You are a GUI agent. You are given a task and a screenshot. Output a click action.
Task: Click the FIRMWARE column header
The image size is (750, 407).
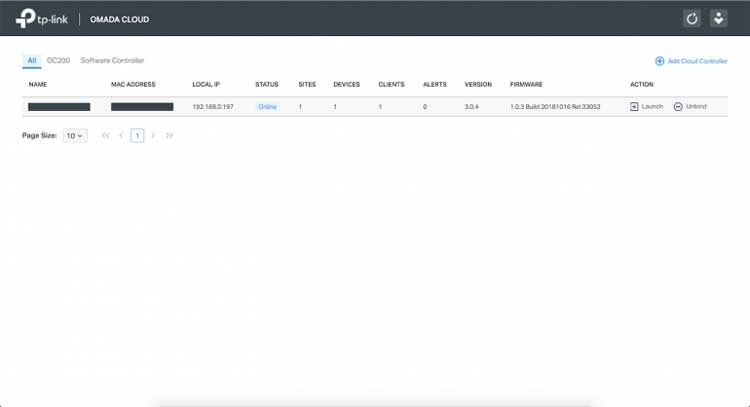[526, 85]
